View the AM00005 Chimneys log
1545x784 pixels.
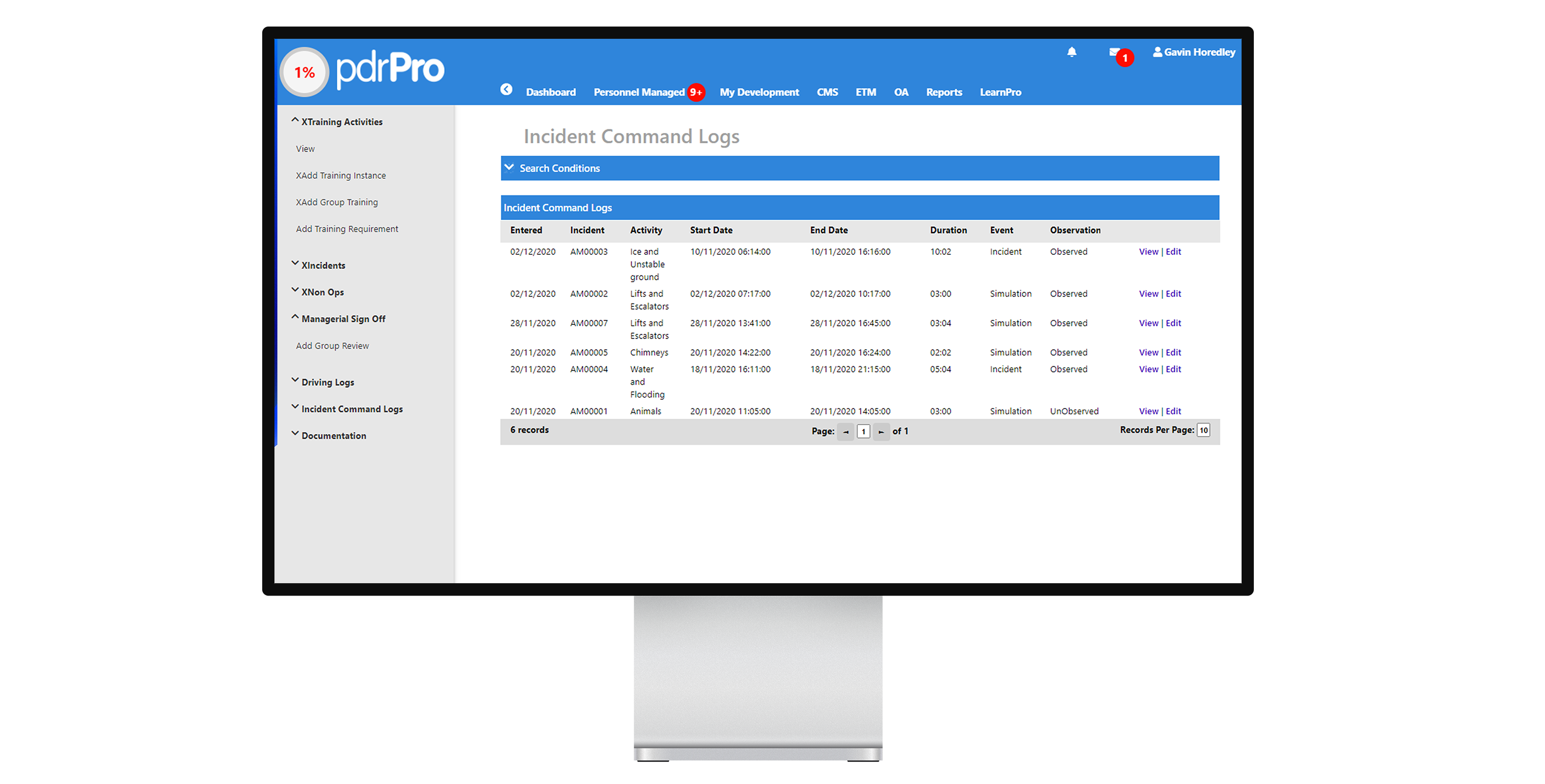click(x=1148, y=352)
